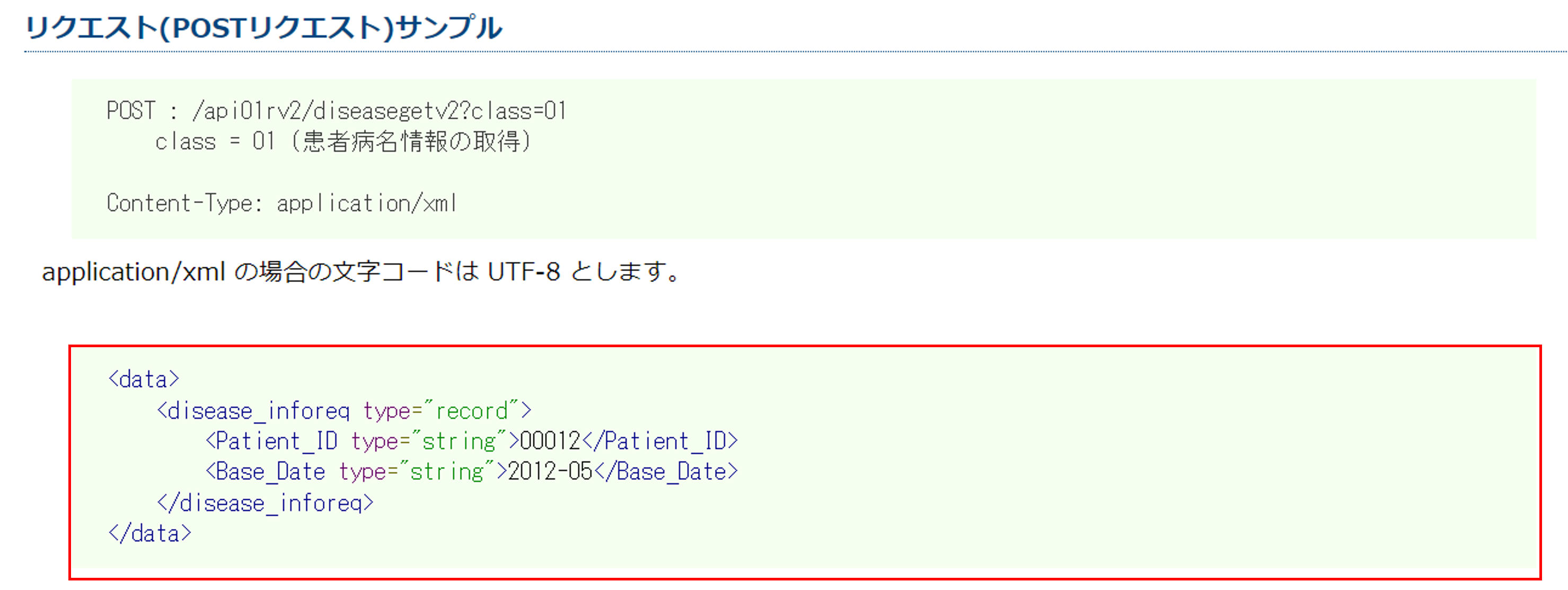The height and width of the screenshot is (590, 1568).
Task: Click the "string" value on the Patient_ID line
Action: (460, 441)
